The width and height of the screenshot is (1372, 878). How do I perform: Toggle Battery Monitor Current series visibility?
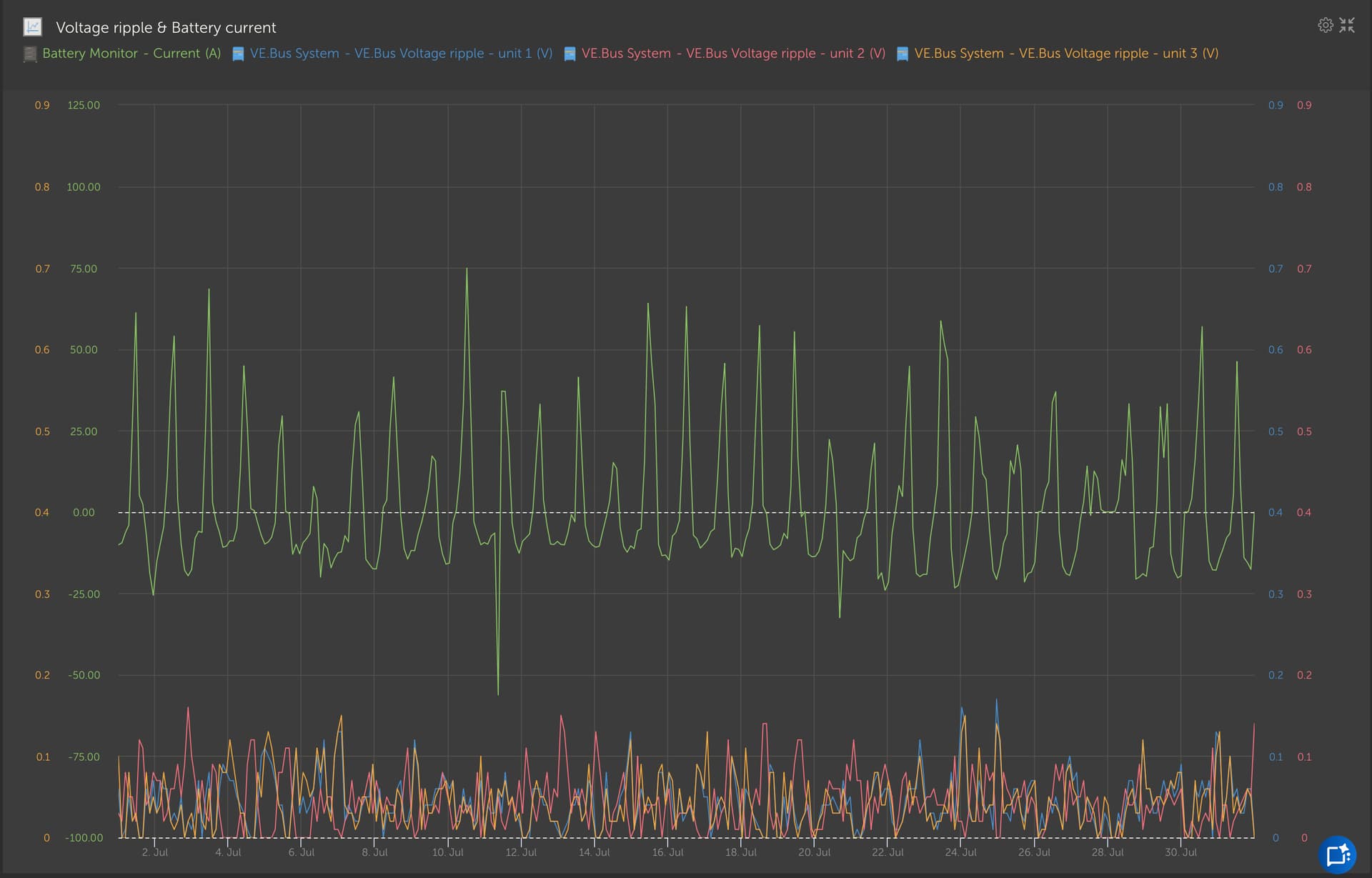131,54
